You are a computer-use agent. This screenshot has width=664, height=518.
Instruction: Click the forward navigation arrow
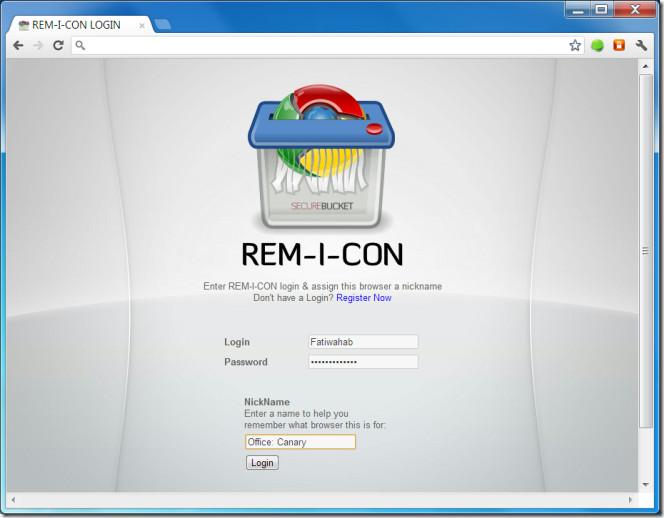[38, 45]
